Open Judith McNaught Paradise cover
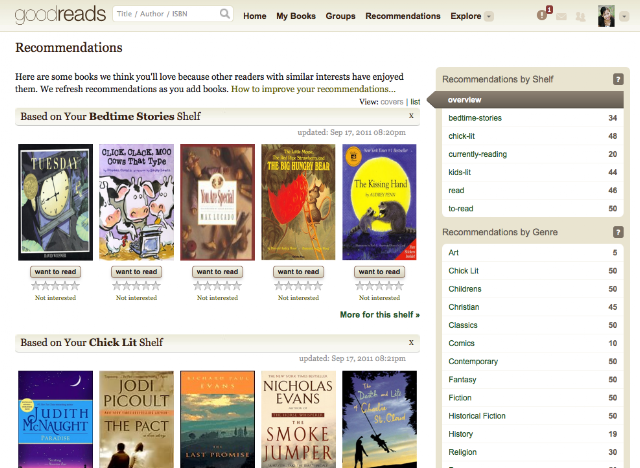 tap(56, 419)
